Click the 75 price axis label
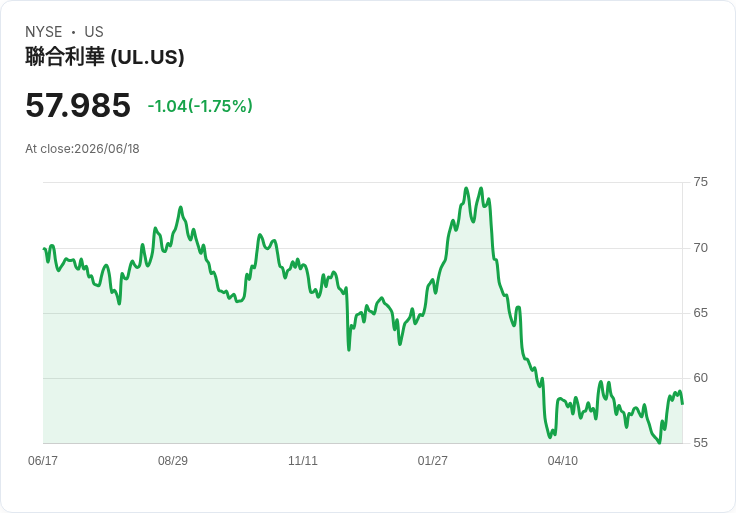 tap(700, 182)
